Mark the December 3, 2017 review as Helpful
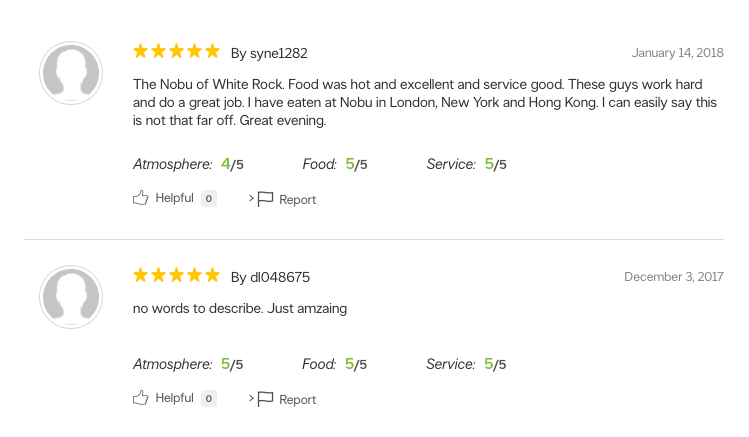This screenshot has width=749, height=437. 174,398
